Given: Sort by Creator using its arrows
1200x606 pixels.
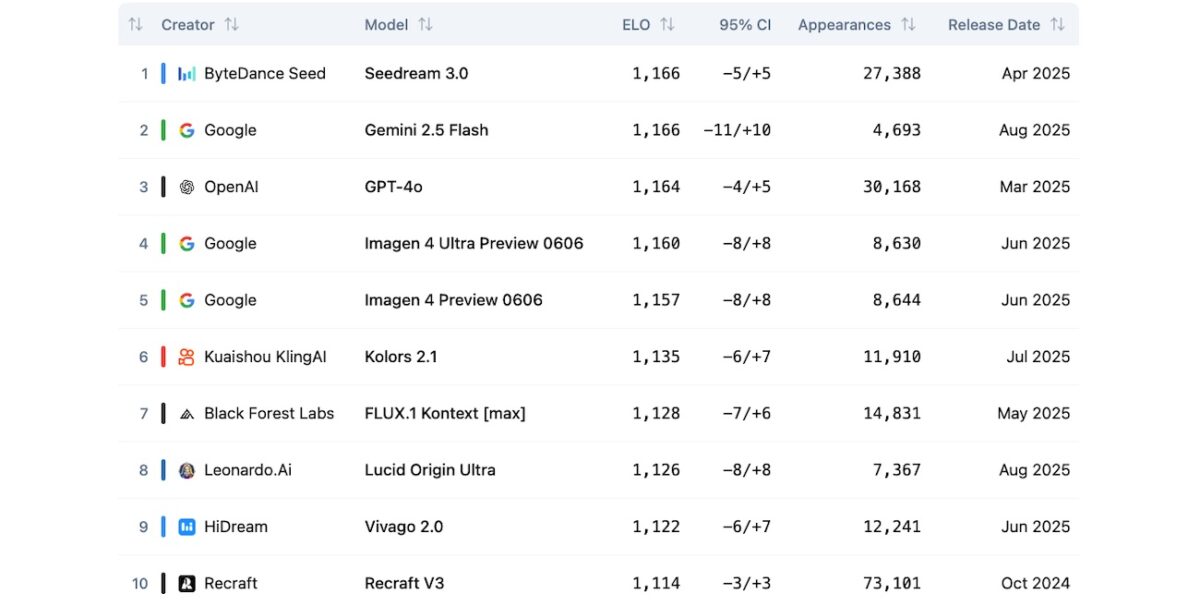Looking at the screenshot, I should coord(232,24).
